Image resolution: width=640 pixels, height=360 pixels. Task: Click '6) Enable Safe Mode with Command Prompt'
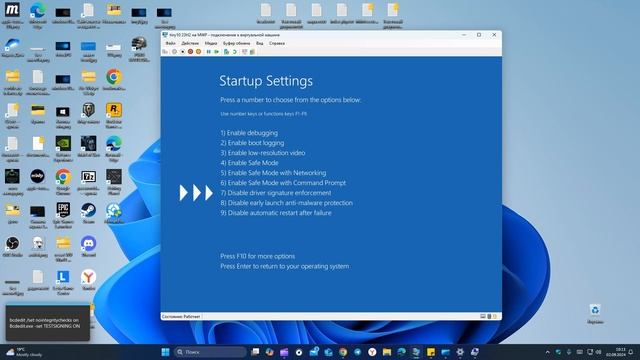(283, 183)
